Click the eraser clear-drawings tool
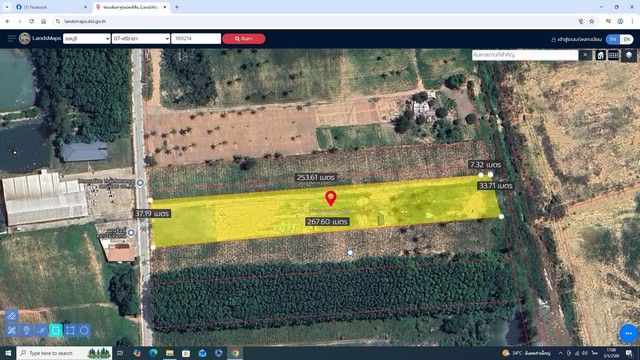This screenshot has width=640, height=360. (11, 316)
